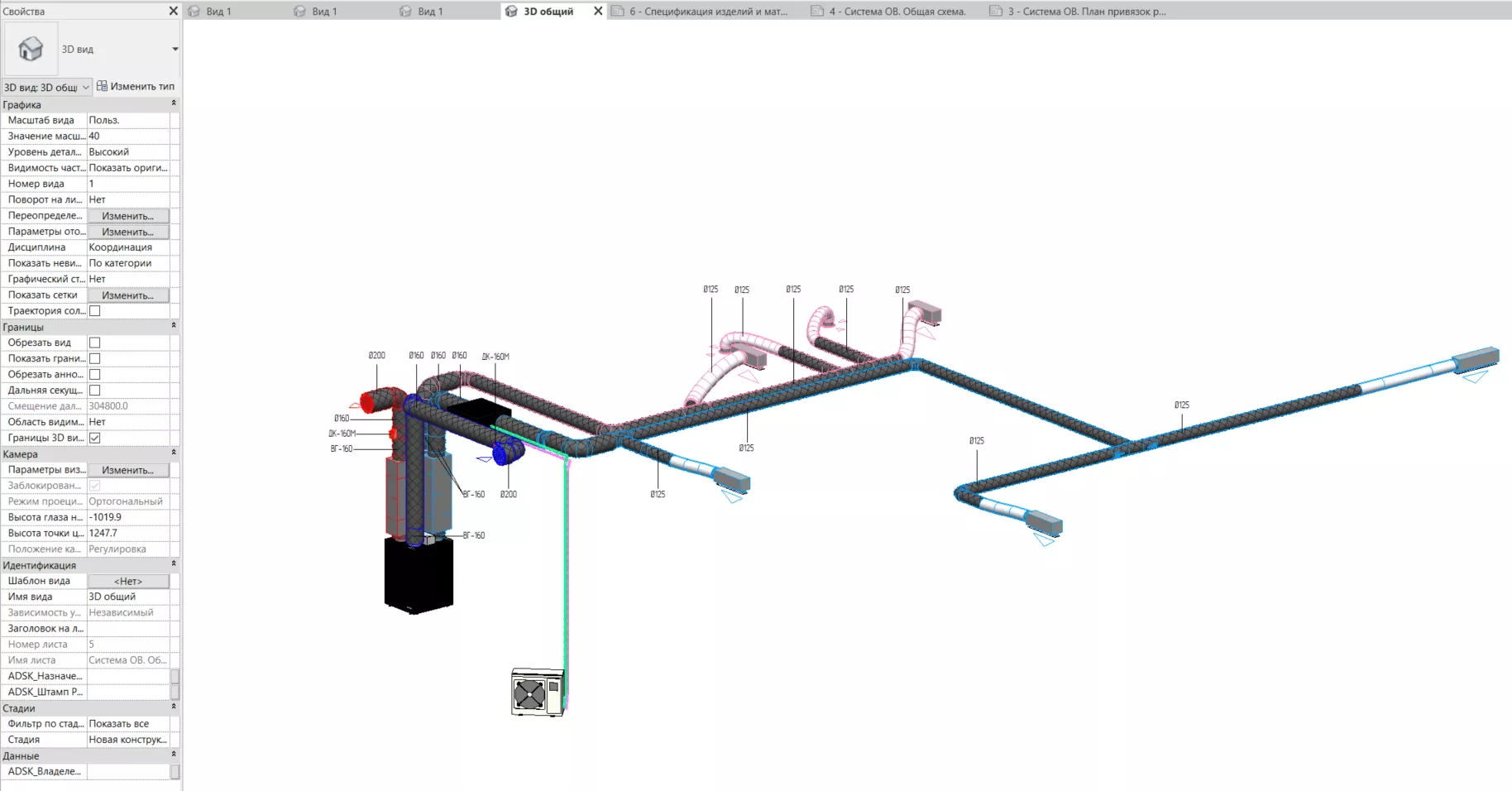The image size is (1512, 791).
Task: Open the 3D вид: 3D общий instance dropdown
Action: 46,87
